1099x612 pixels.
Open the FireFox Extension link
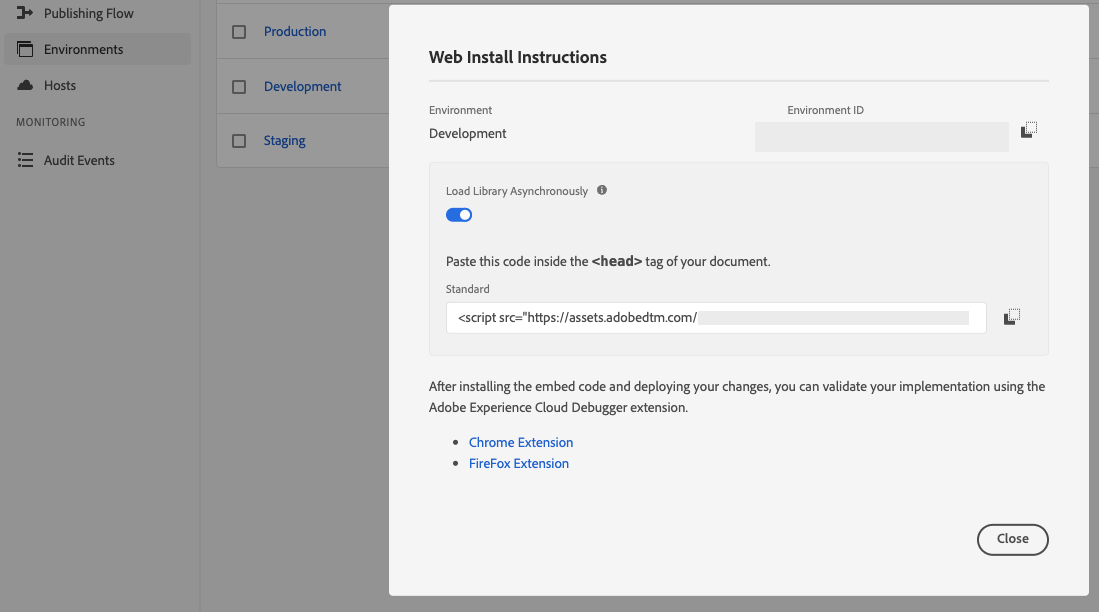pos(519,463)
